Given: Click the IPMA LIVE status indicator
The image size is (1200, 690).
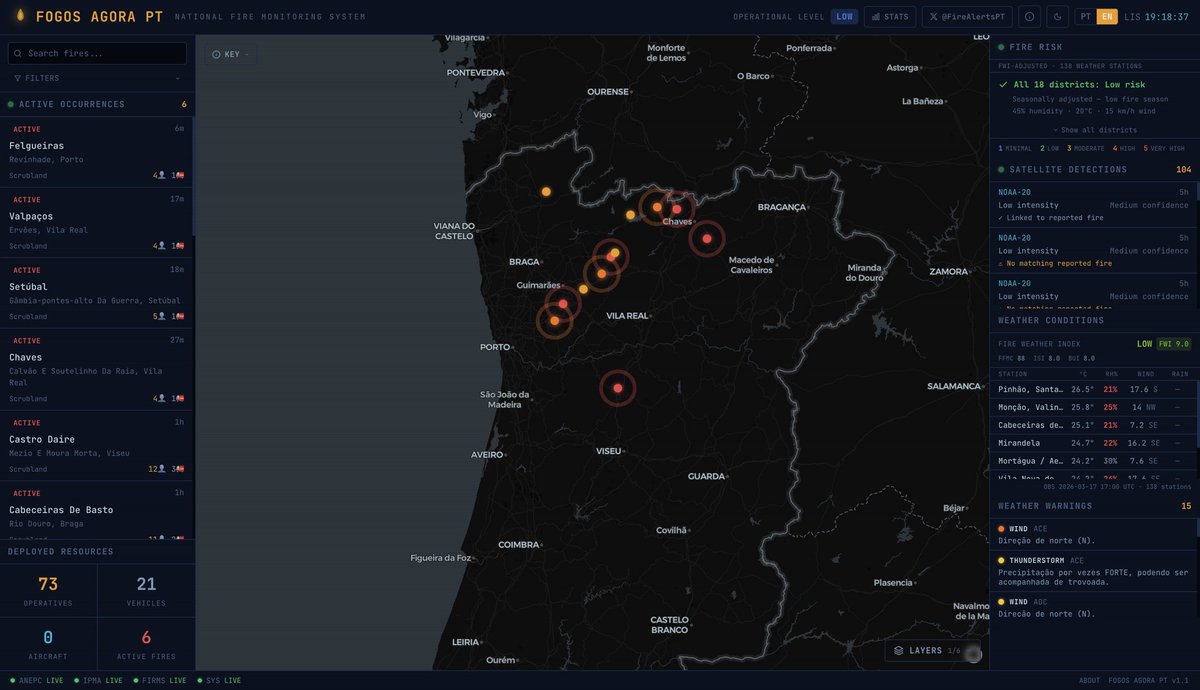Looking at the screenshot, I should point(97,680).
